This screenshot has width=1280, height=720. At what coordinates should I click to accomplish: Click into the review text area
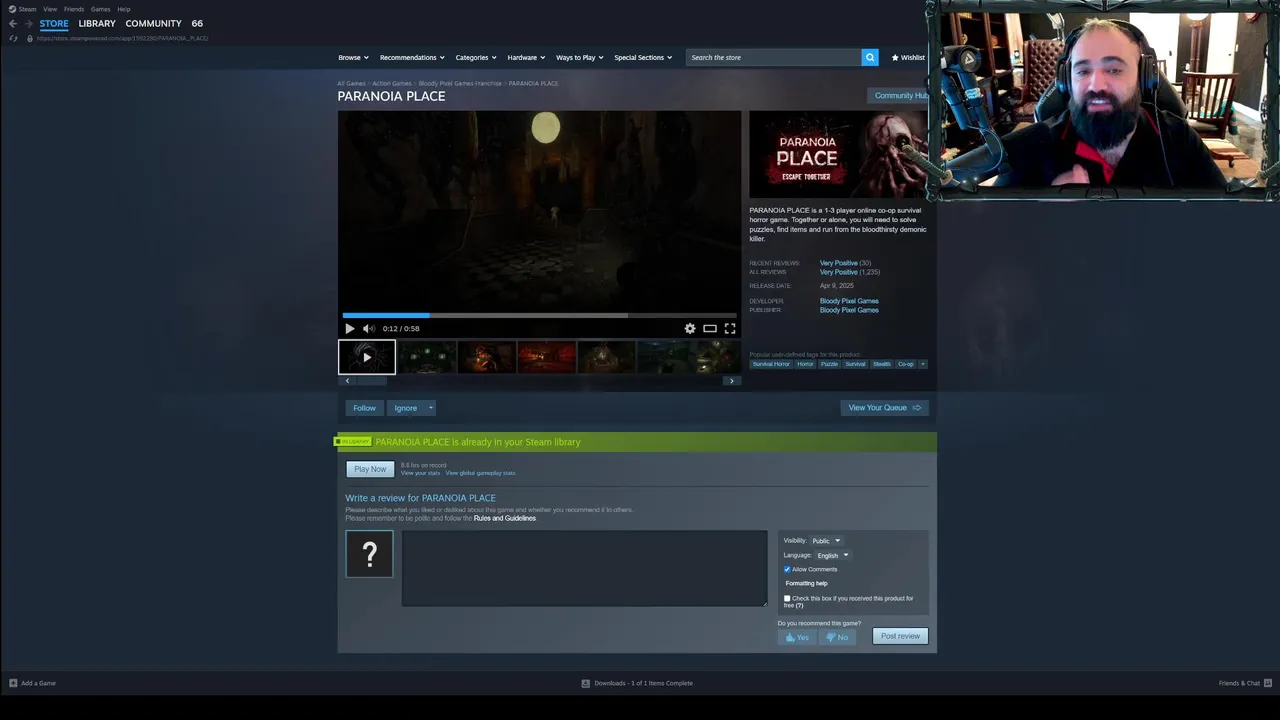pos(584,568)
